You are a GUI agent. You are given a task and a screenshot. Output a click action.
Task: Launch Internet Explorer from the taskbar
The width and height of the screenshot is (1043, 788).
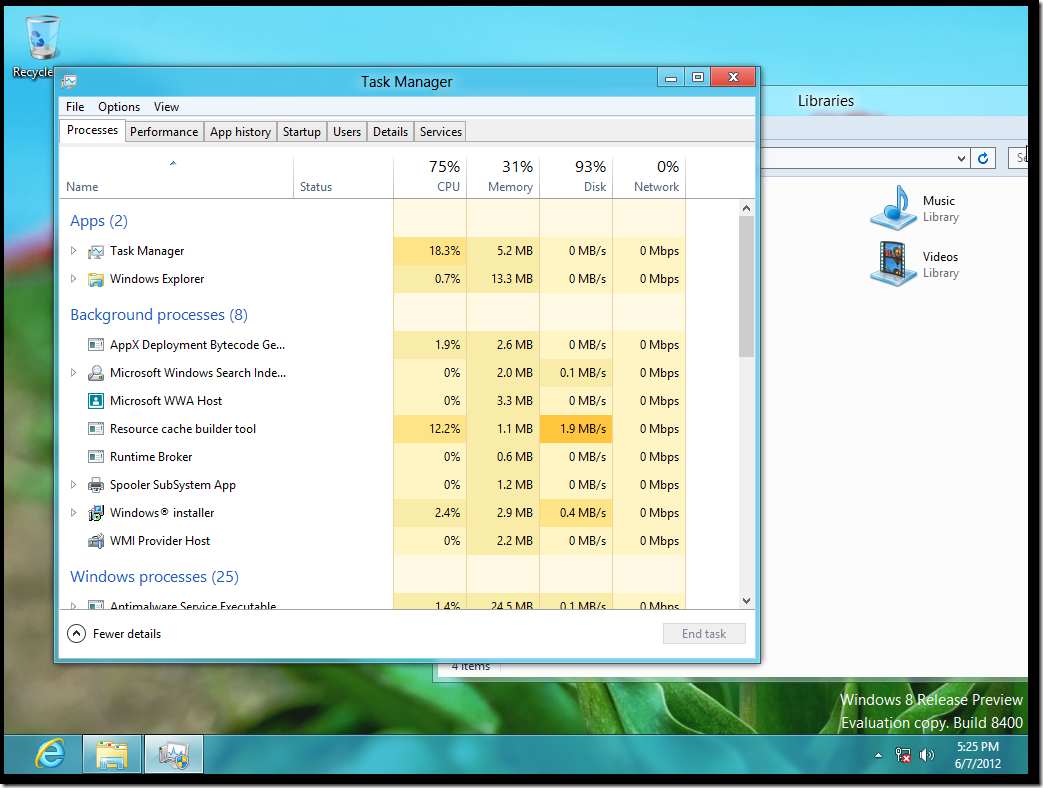(x=50, y=754)
